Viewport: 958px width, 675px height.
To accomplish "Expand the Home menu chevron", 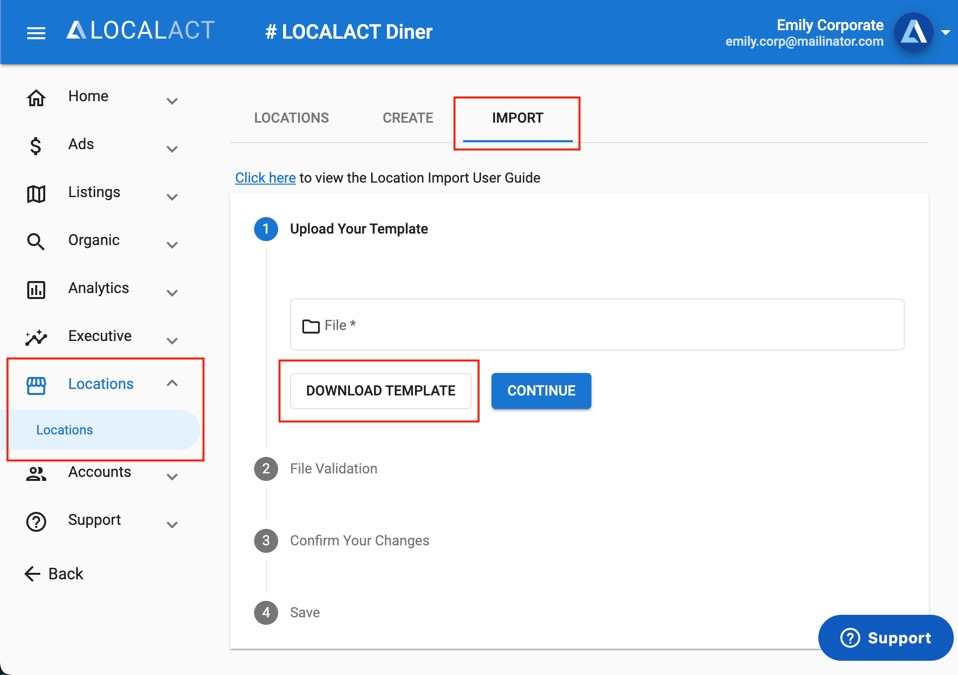I will (x=172, y=101).
